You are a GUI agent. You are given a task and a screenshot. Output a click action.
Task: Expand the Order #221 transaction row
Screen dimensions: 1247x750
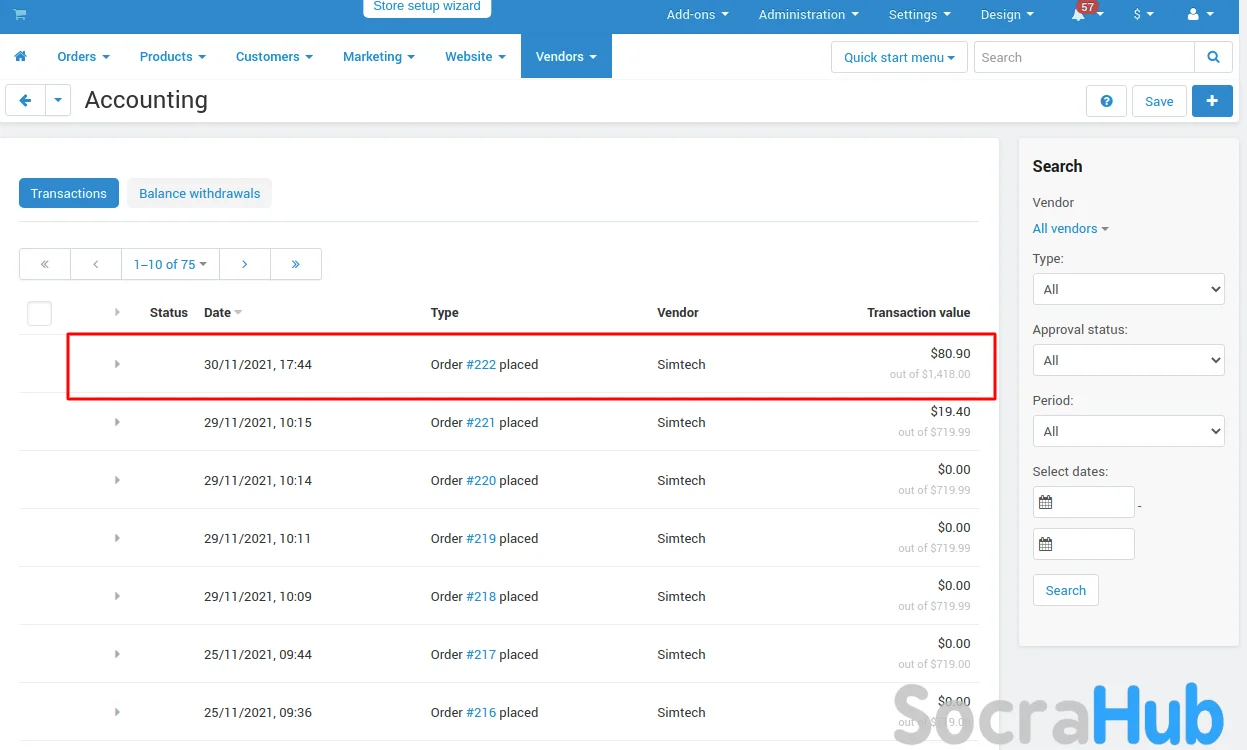tap(117, 422)
